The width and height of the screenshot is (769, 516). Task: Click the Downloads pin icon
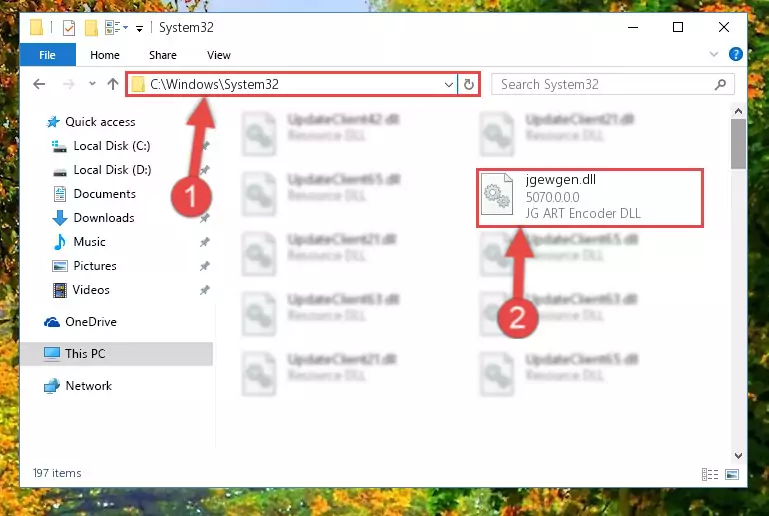(205, 218)
